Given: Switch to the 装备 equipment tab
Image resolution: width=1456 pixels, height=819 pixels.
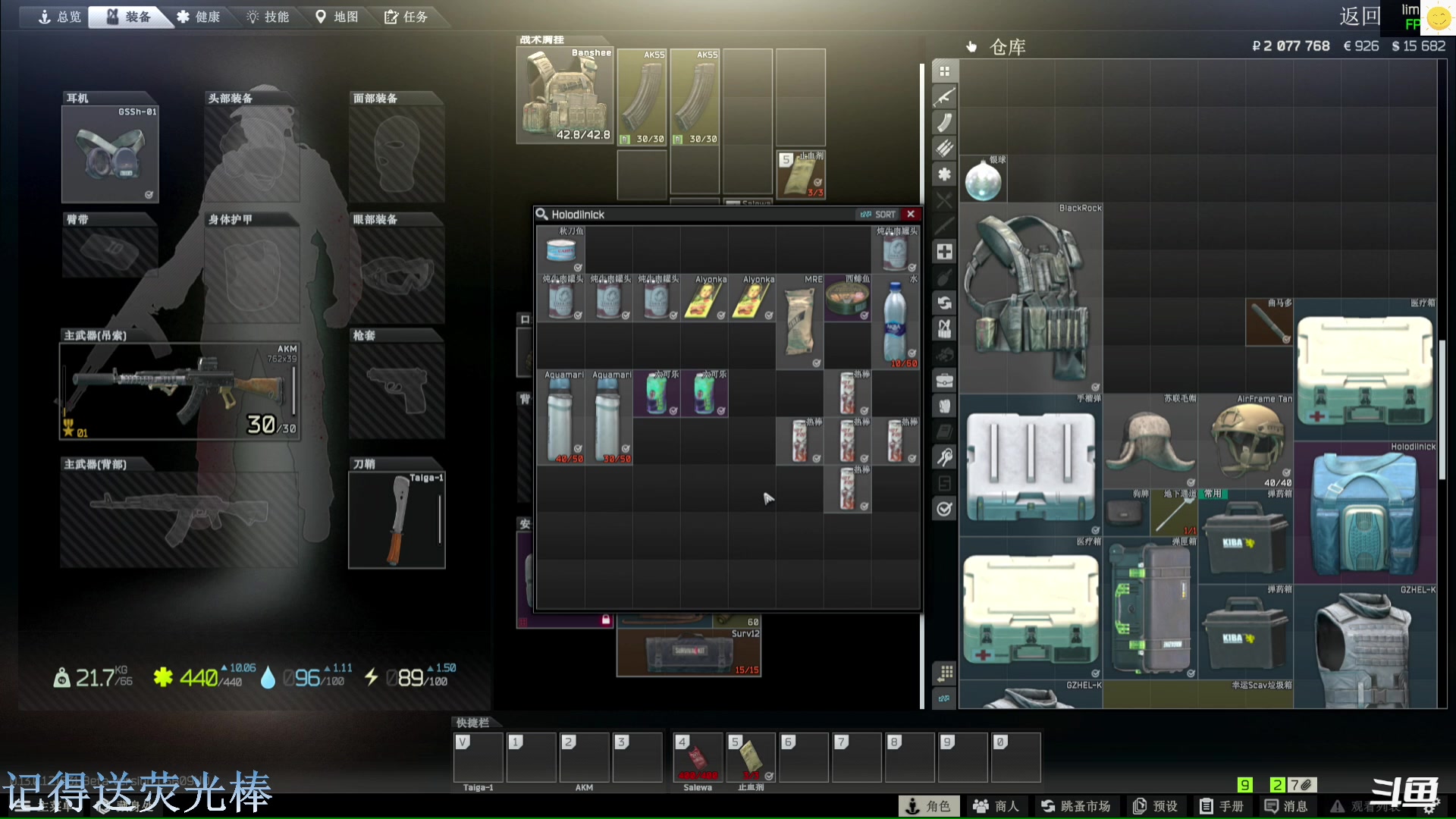Looking at the screenshot, I should point(129,17).
